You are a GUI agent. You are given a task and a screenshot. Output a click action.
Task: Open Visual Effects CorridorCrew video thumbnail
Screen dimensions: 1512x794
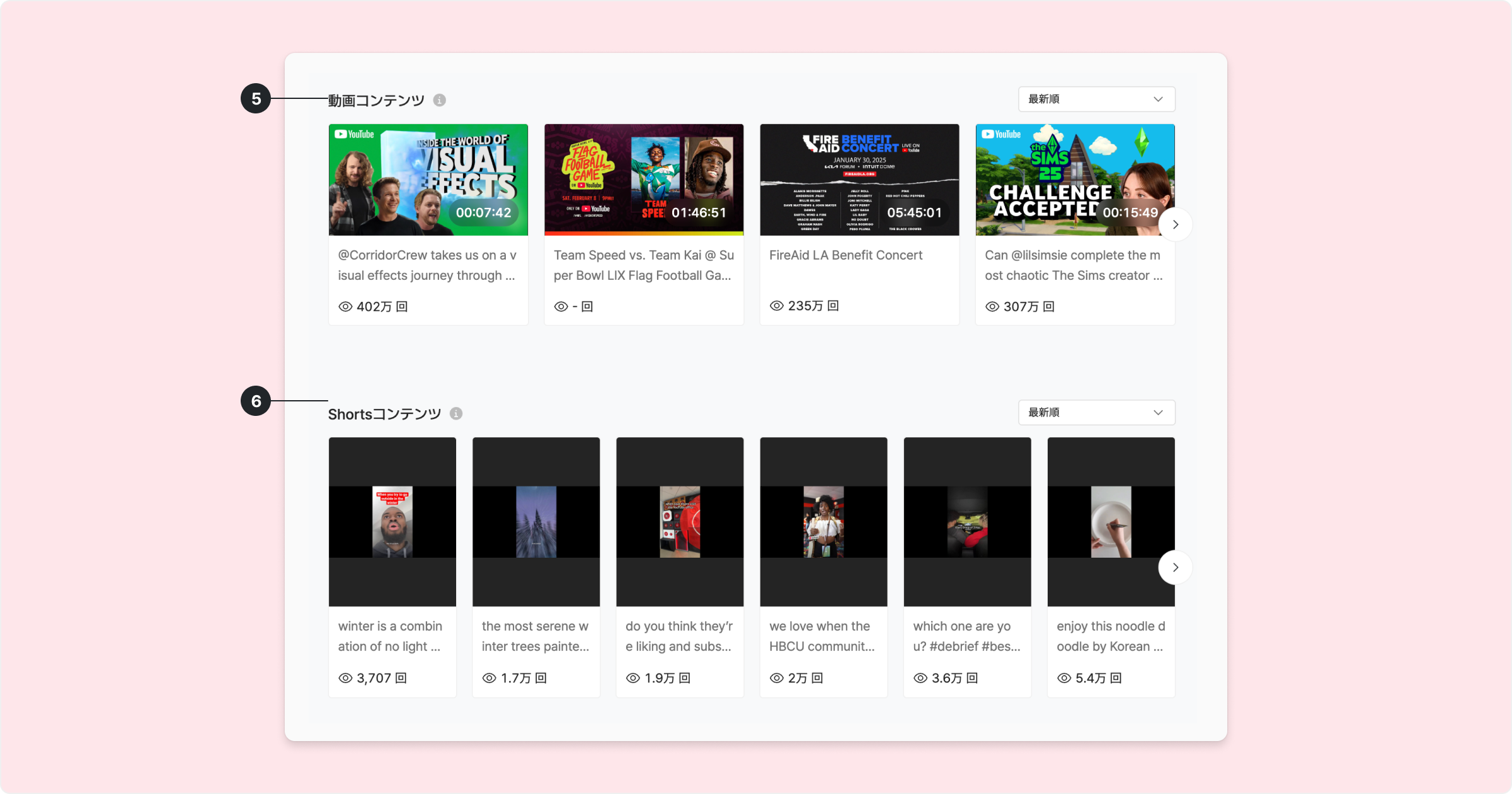pyautogui.click(x=428, y=180)
